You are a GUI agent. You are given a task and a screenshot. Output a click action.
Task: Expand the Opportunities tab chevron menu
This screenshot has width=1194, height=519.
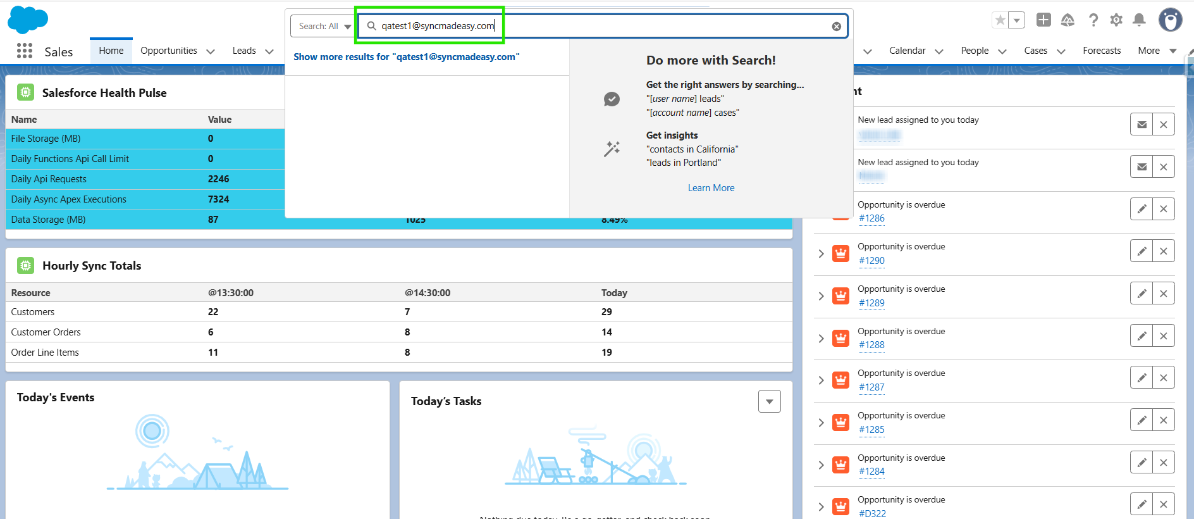211,51
